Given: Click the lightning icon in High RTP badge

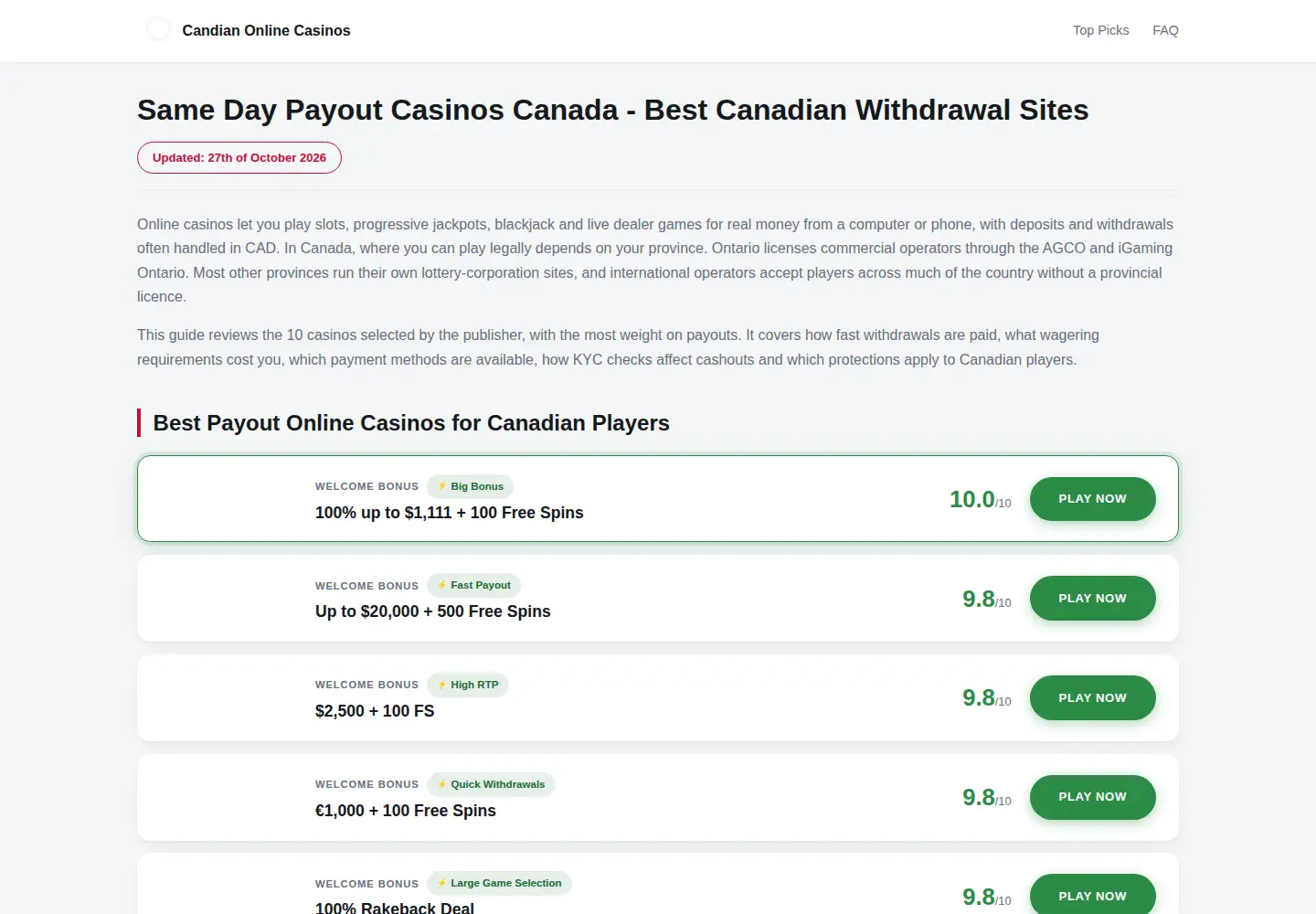Looking at the screenshot, I should click(x=442, y=685).
